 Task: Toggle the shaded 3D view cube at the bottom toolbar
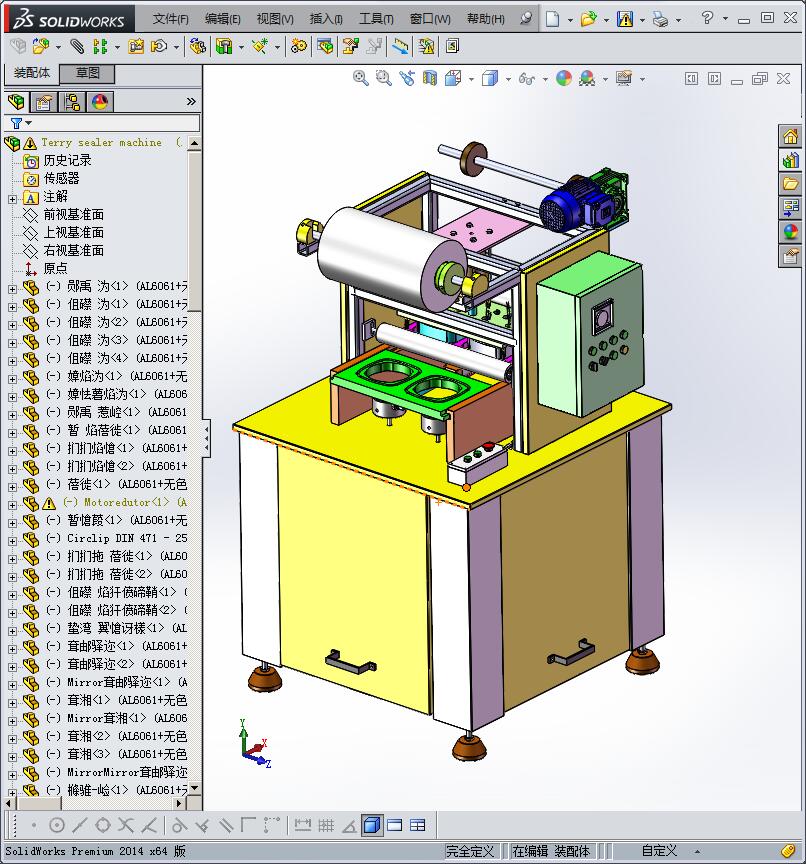(372, 825)
